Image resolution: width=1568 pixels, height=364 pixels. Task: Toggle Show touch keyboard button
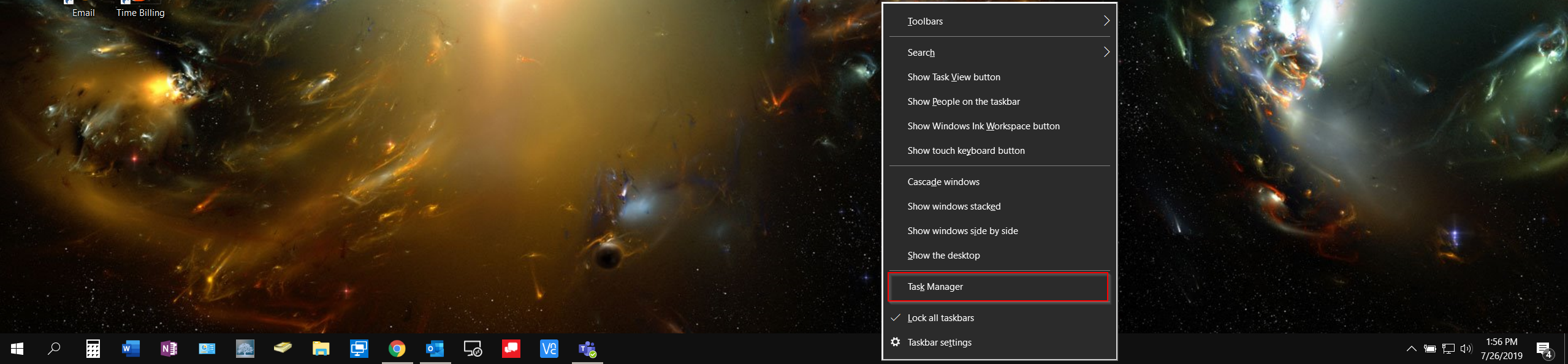pos(999,151)
